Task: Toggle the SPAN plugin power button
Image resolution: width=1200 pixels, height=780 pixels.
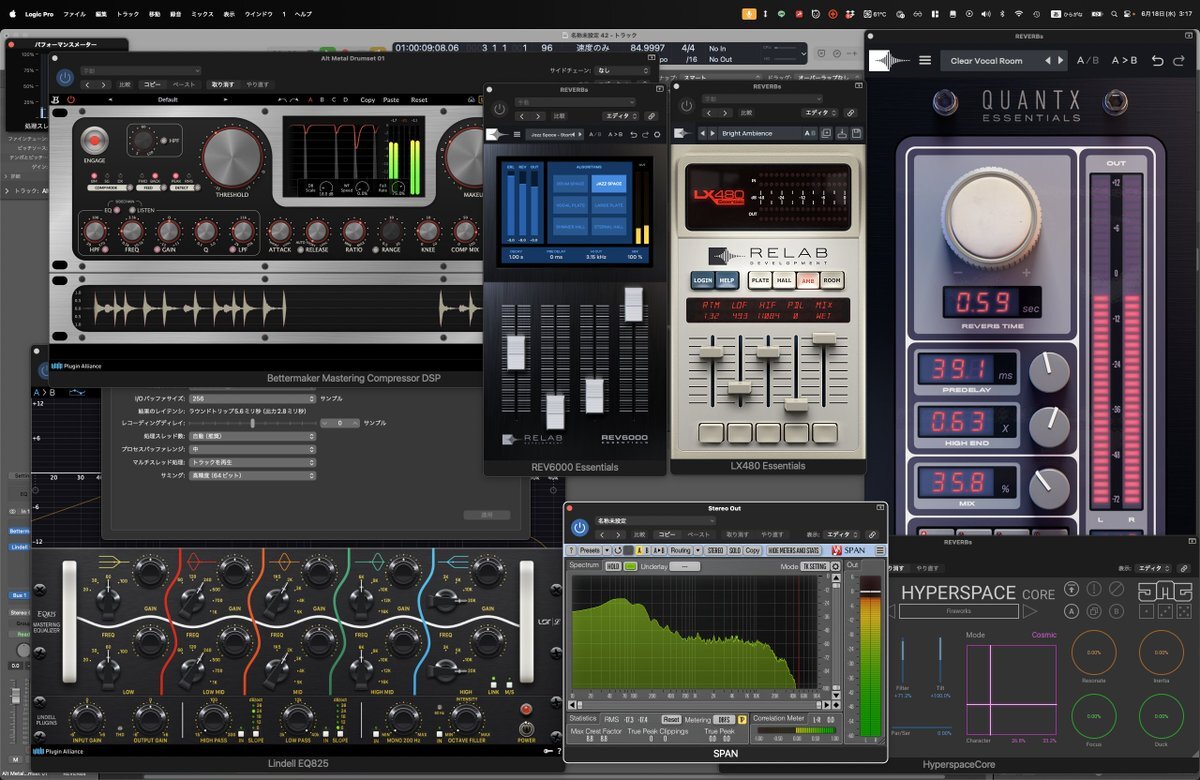Action: tap(579, 528)
